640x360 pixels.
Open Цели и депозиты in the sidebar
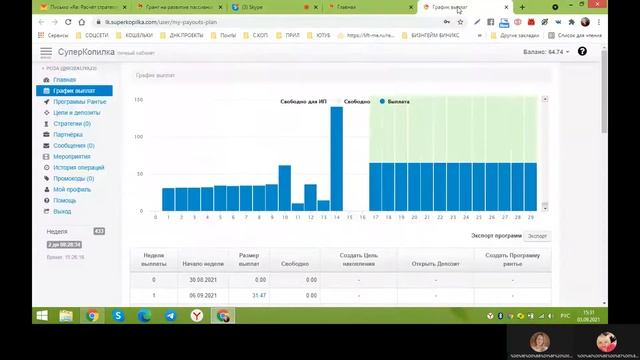pos(77,113)
